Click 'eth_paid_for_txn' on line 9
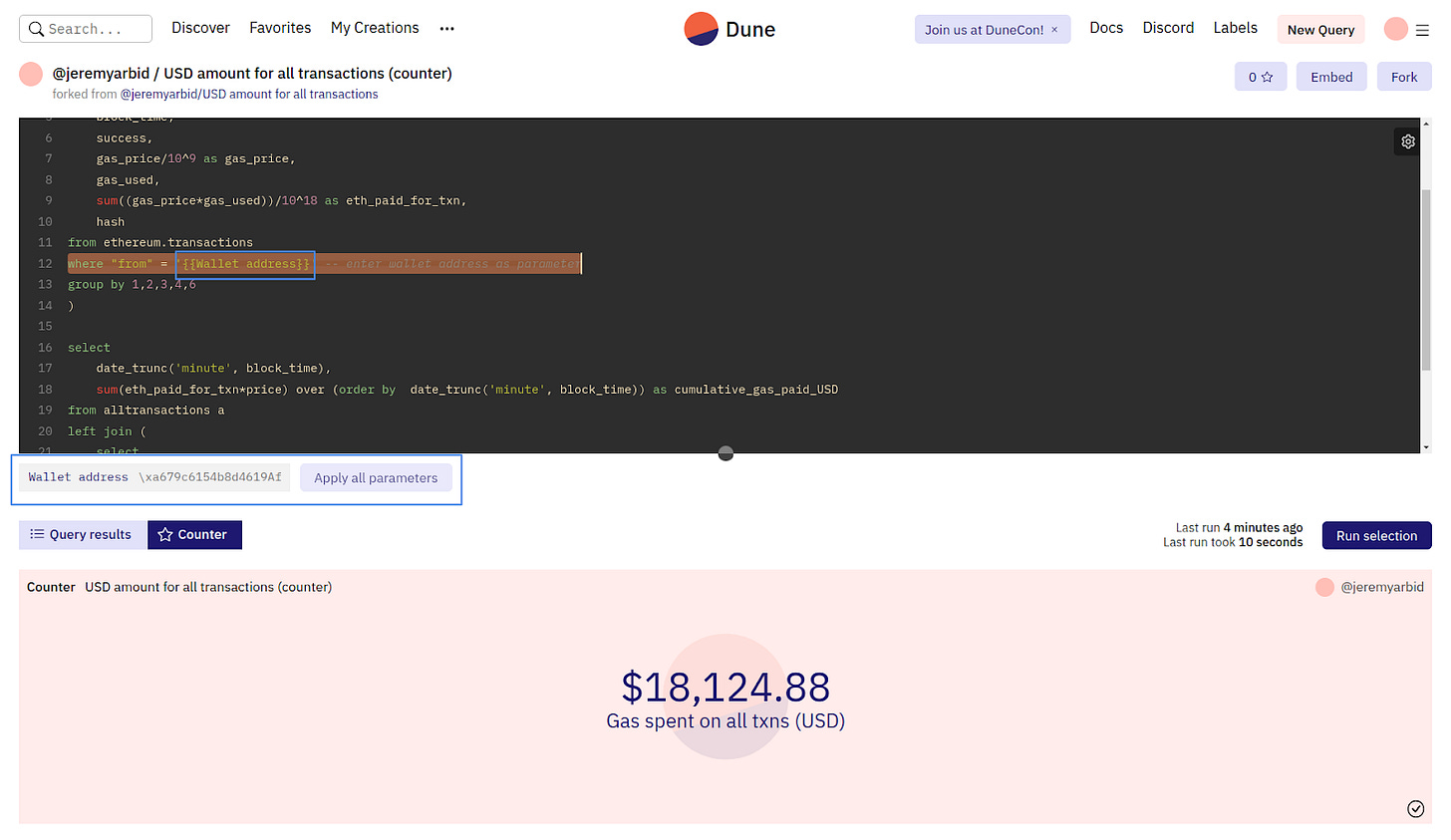Viewport: 1451px width, 840px height. (403, 201)
